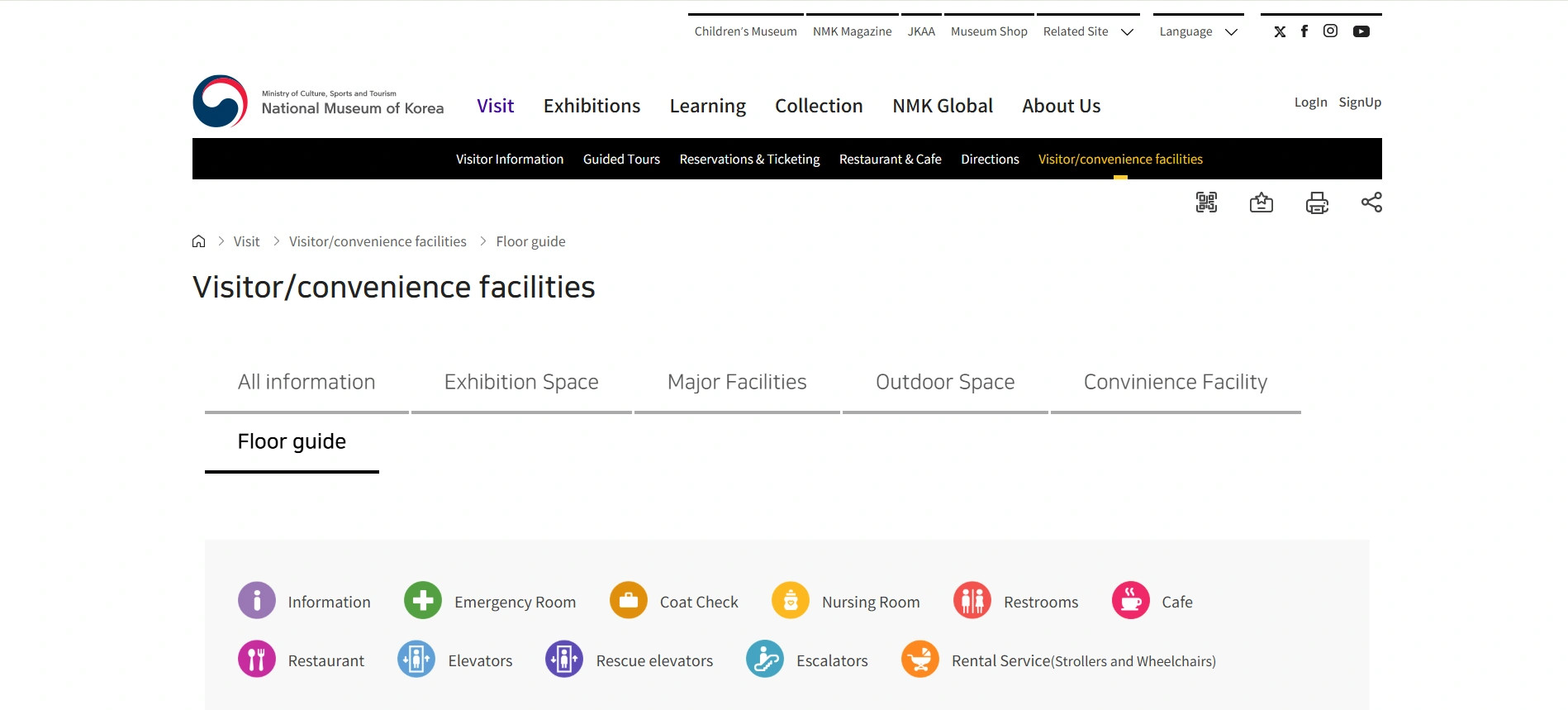1568x710 pixels.
Task: Click the bookmark star icon
Action: (1261, 203)
